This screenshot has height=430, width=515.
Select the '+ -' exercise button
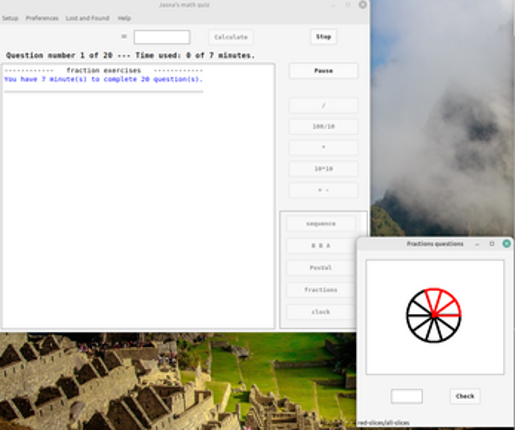click(x=323, y=190)
